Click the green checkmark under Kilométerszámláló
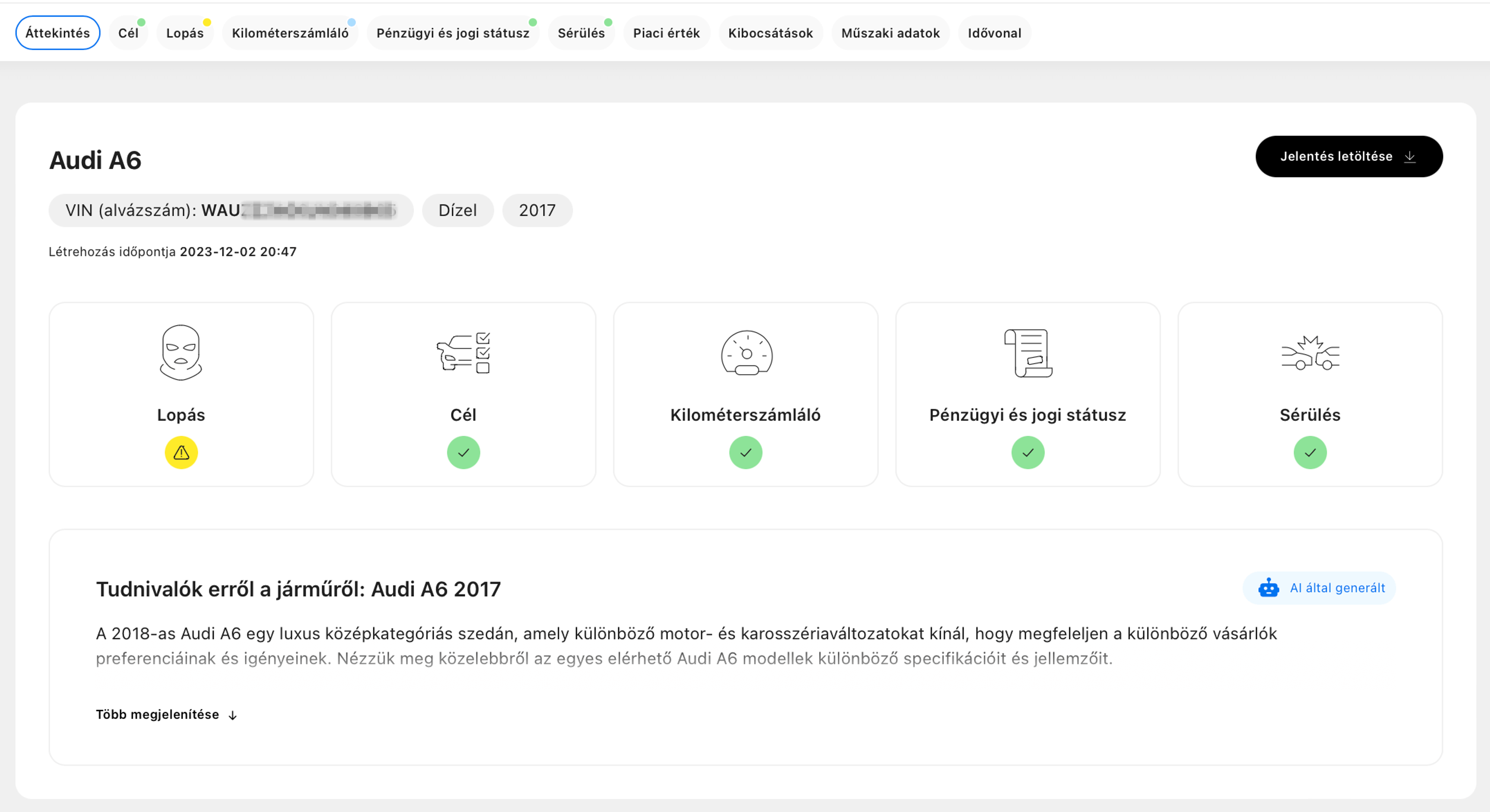1490x812 pixels. 745,452
